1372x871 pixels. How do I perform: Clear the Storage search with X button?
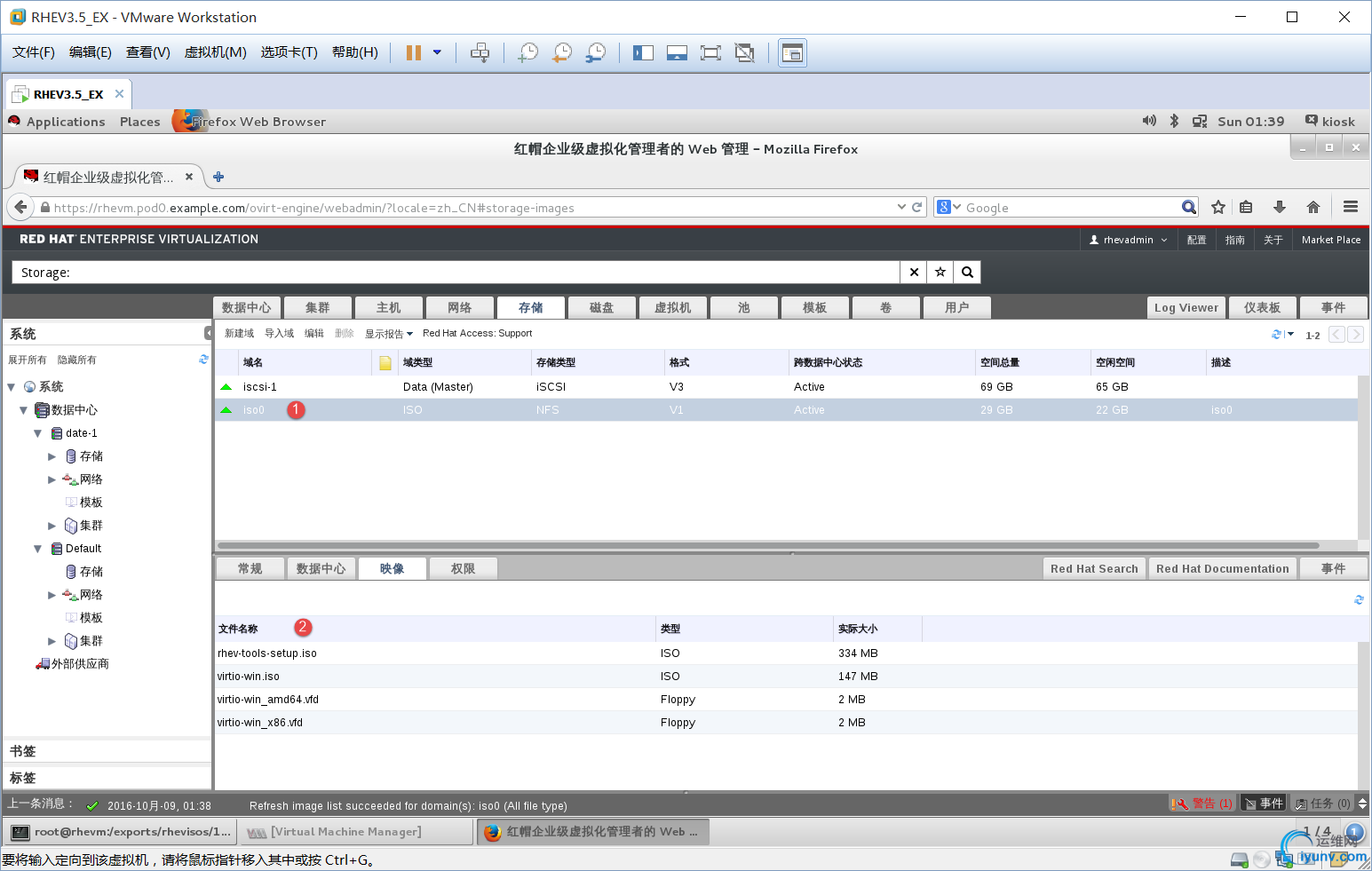914,273
